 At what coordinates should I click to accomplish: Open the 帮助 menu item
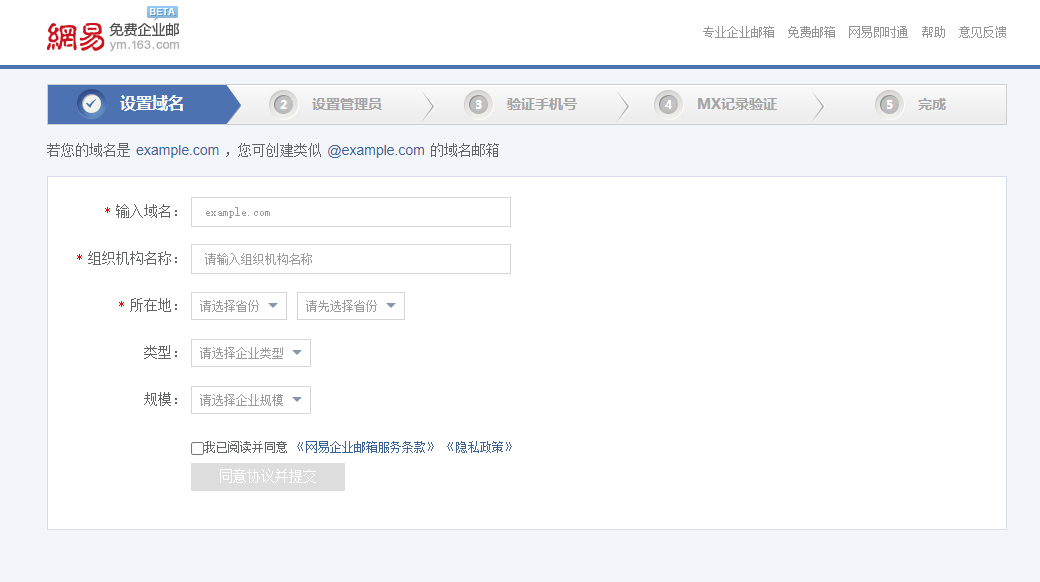933,31
